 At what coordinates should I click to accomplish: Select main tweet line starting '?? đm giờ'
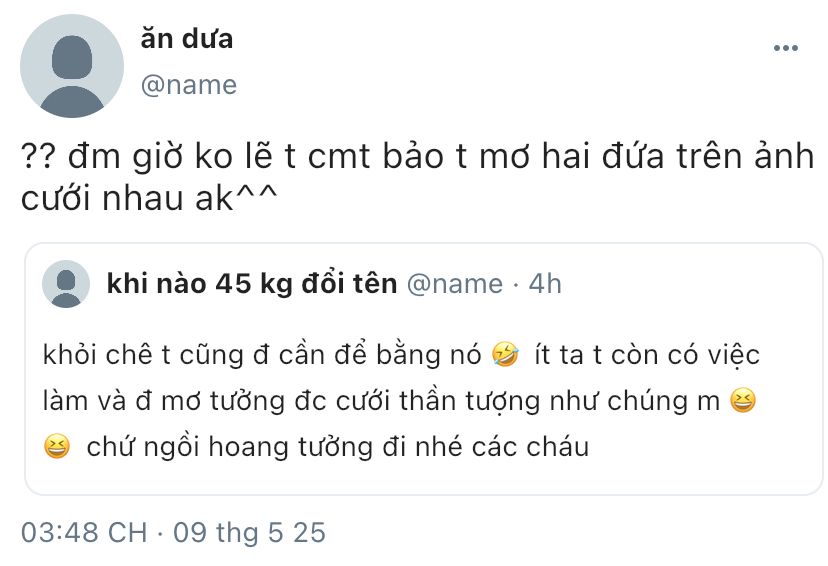pyautogui.click(x=418, y=156)
